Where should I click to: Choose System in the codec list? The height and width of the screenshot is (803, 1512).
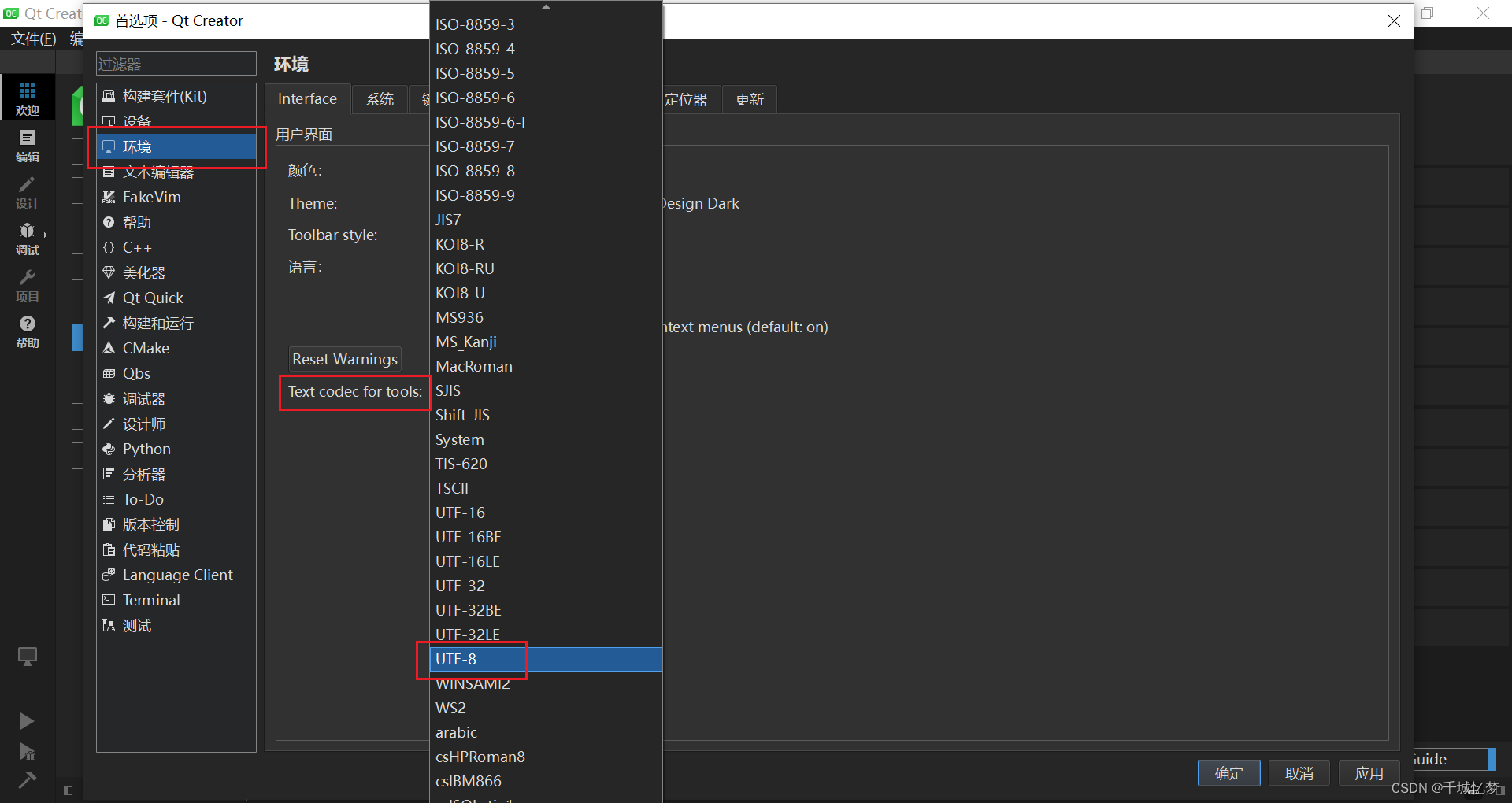click(x=546, y=439)
